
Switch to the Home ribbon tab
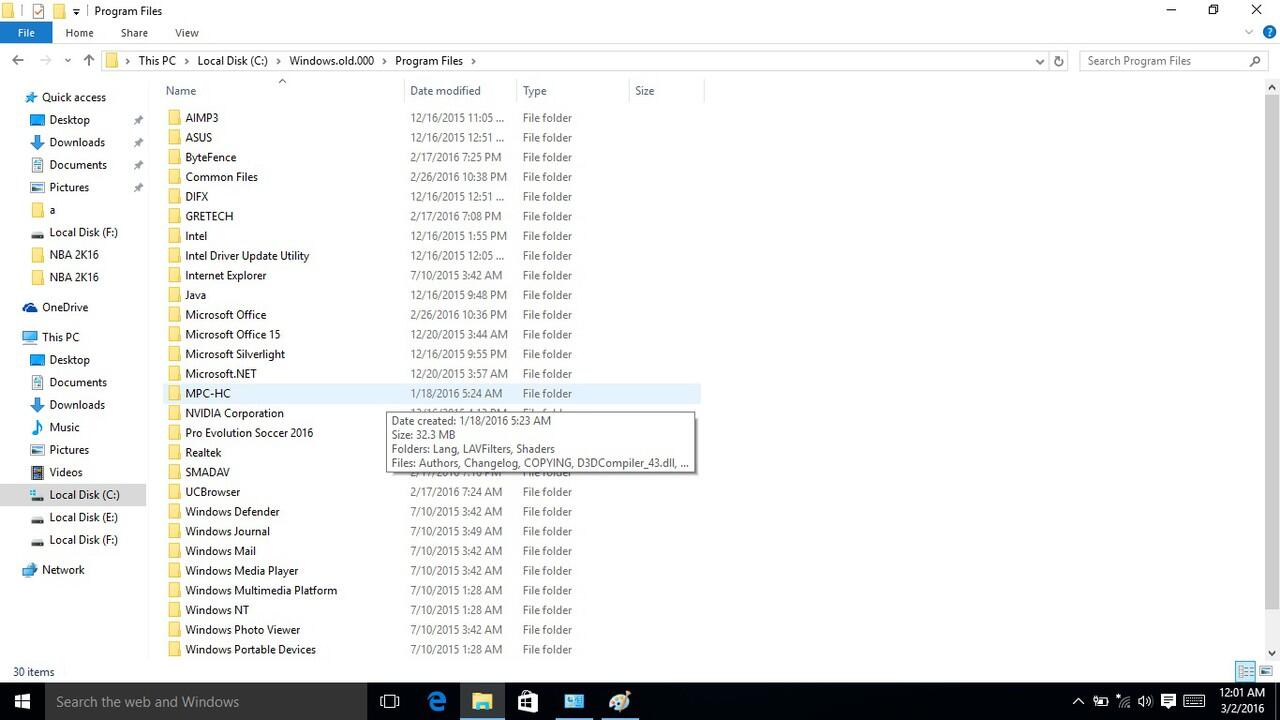(x=79, y=33)
